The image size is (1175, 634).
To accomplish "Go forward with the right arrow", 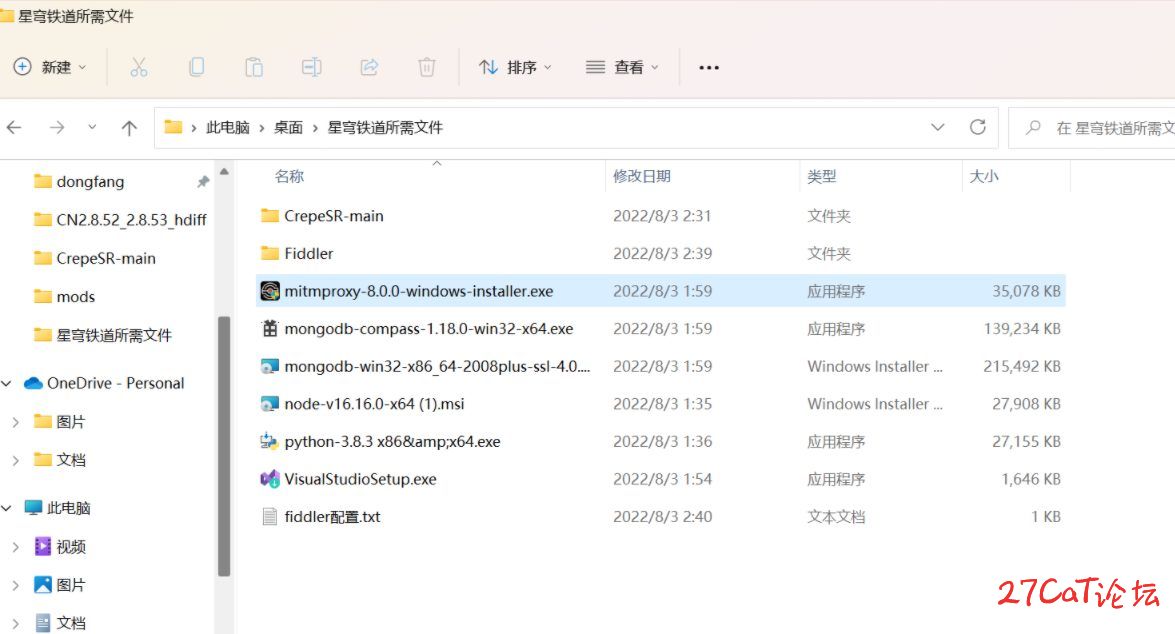I will point(57,127).
